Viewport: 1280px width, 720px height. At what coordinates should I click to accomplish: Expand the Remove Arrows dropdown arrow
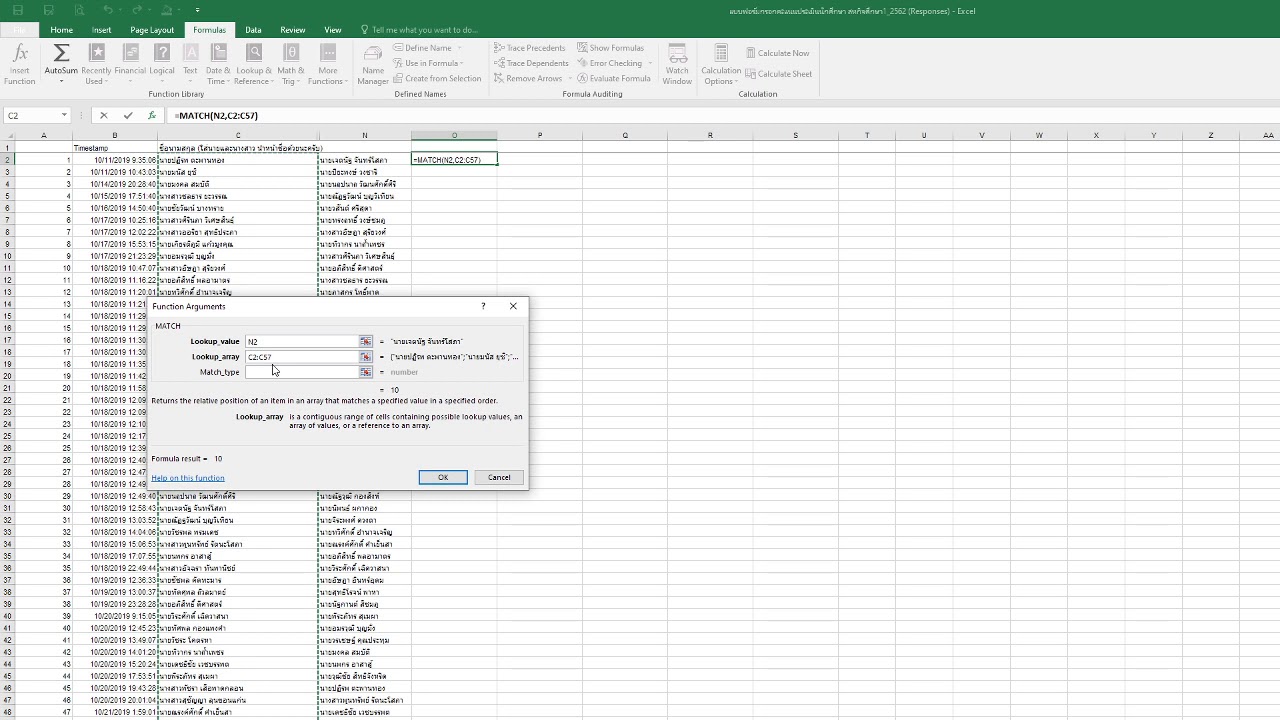[570, 78]
